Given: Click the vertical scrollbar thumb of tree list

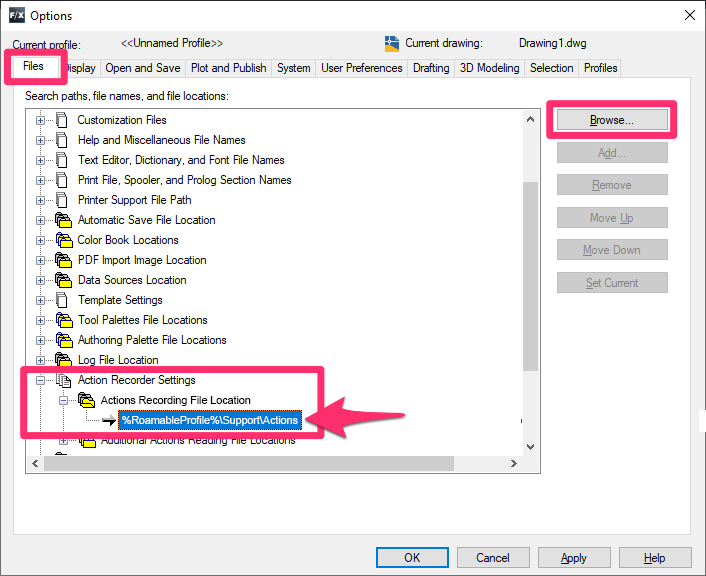Looking at the screenshot, I should tap(530, 276).
